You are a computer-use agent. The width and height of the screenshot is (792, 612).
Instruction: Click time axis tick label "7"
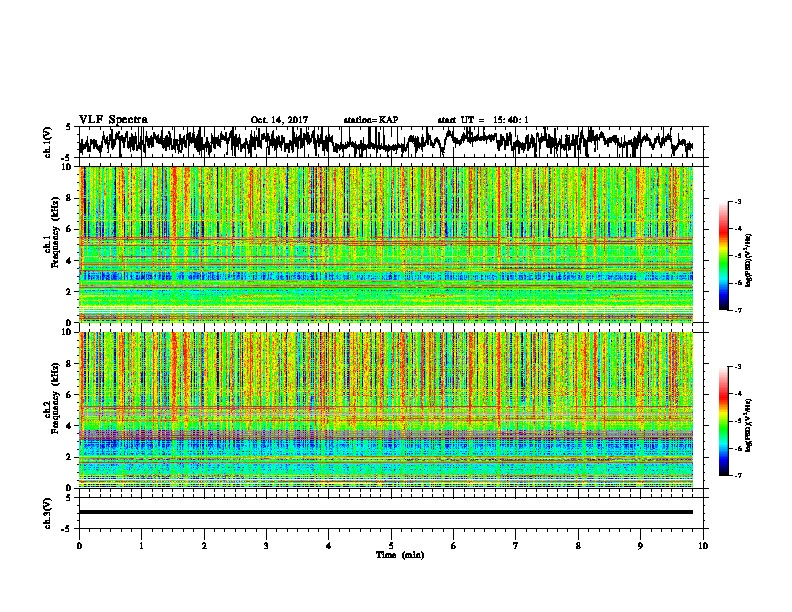point(516,546)
